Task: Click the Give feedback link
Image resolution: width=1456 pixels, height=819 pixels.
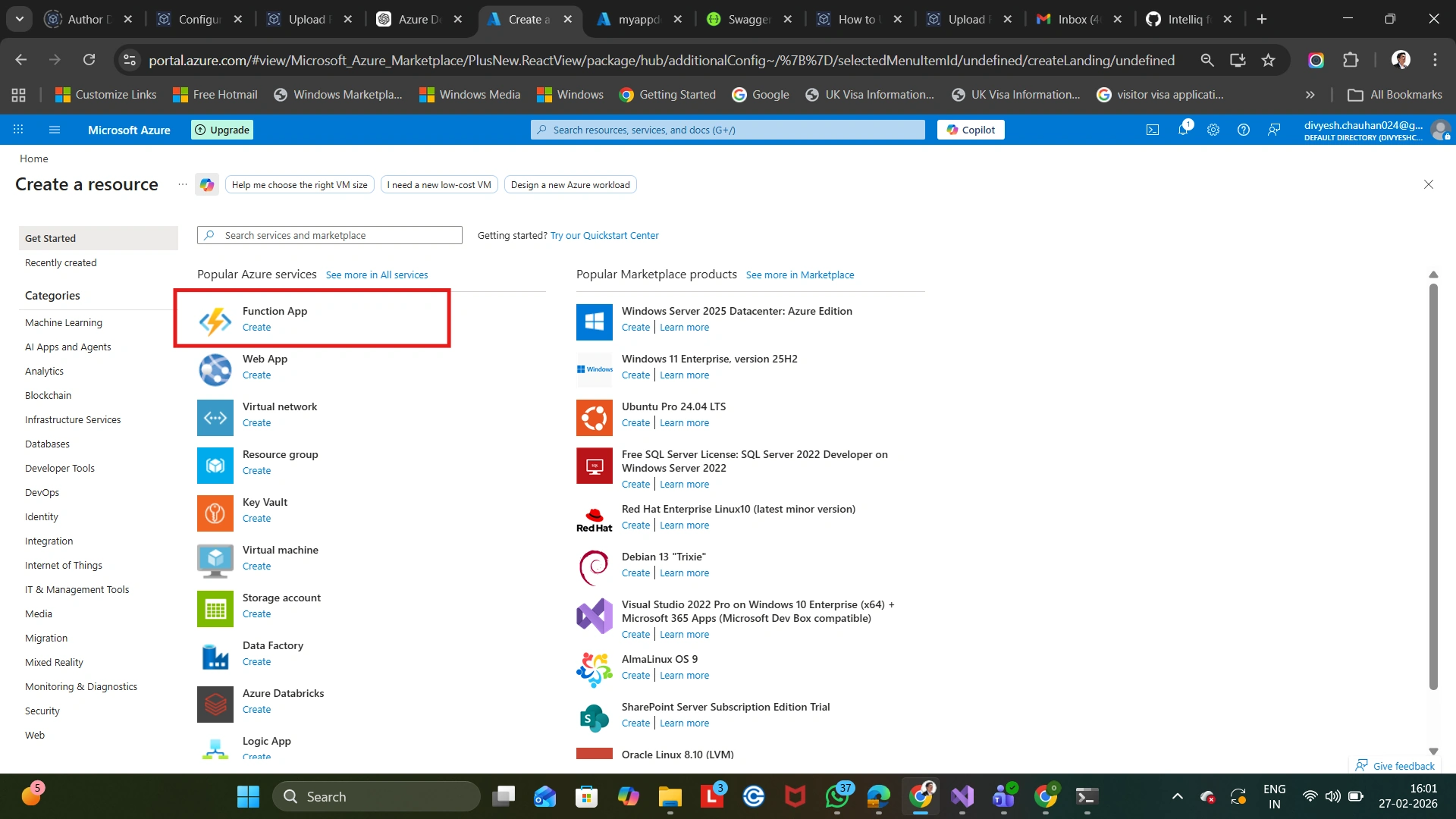Action: 1395,766
